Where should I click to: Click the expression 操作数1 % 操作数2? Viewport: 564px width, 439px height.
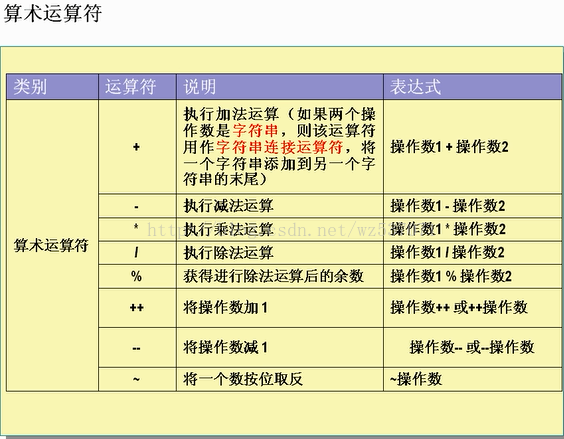point(451,276)
